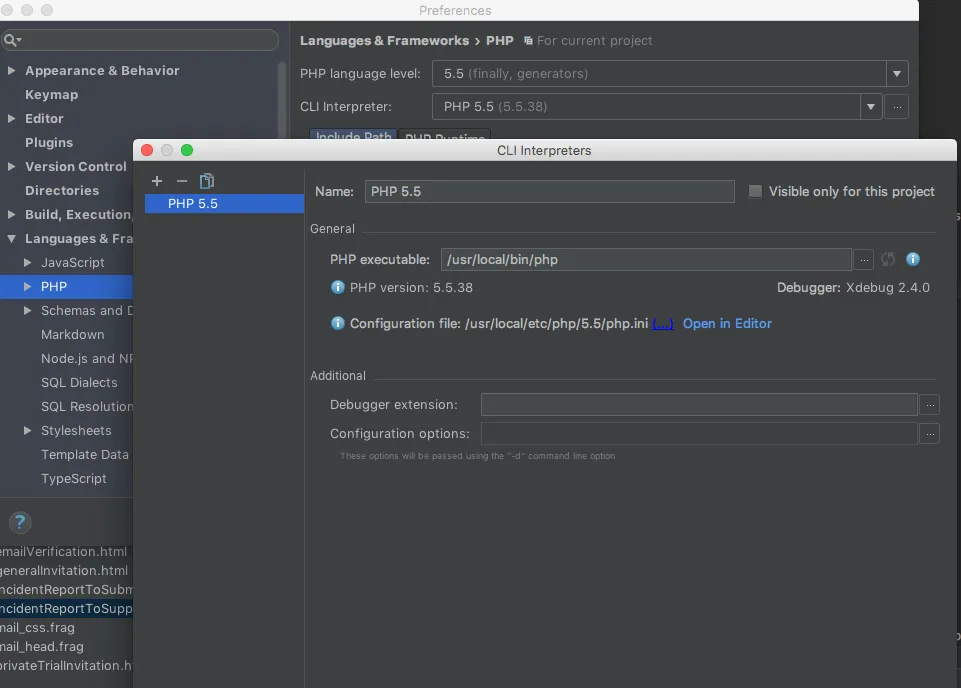Open Configuration options editor button
This screenshot has height=688, width=961.
click(x=930, y=434)
